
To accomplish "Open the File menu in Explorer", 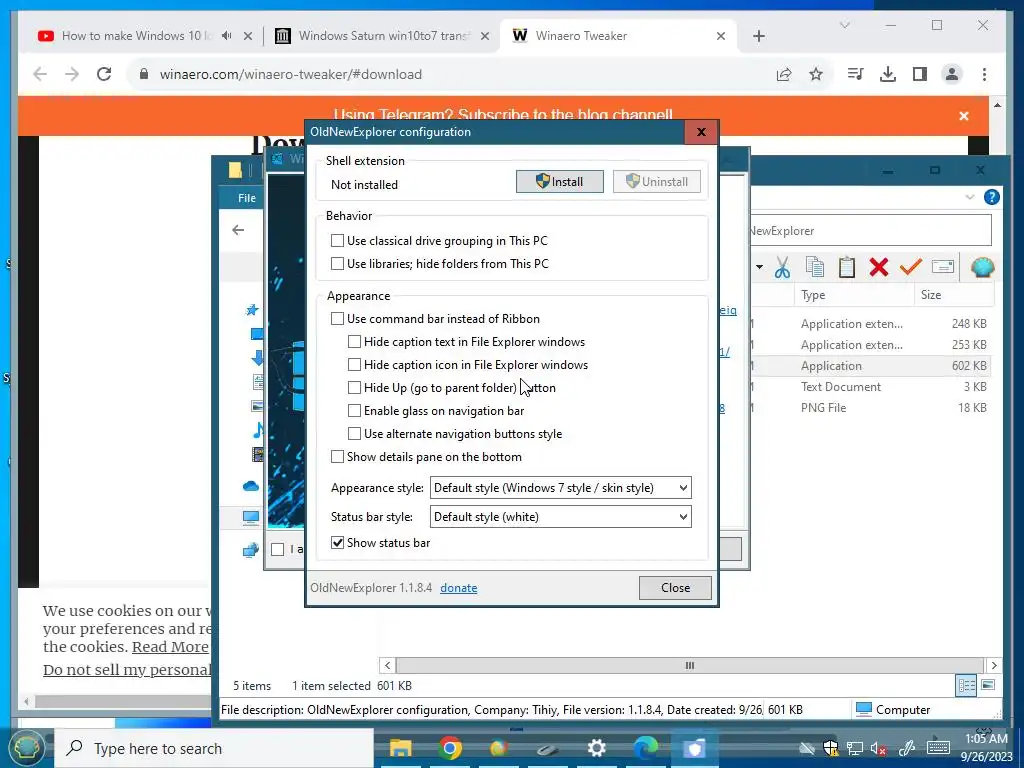I will pyautogui.click(x=247, y=198).
